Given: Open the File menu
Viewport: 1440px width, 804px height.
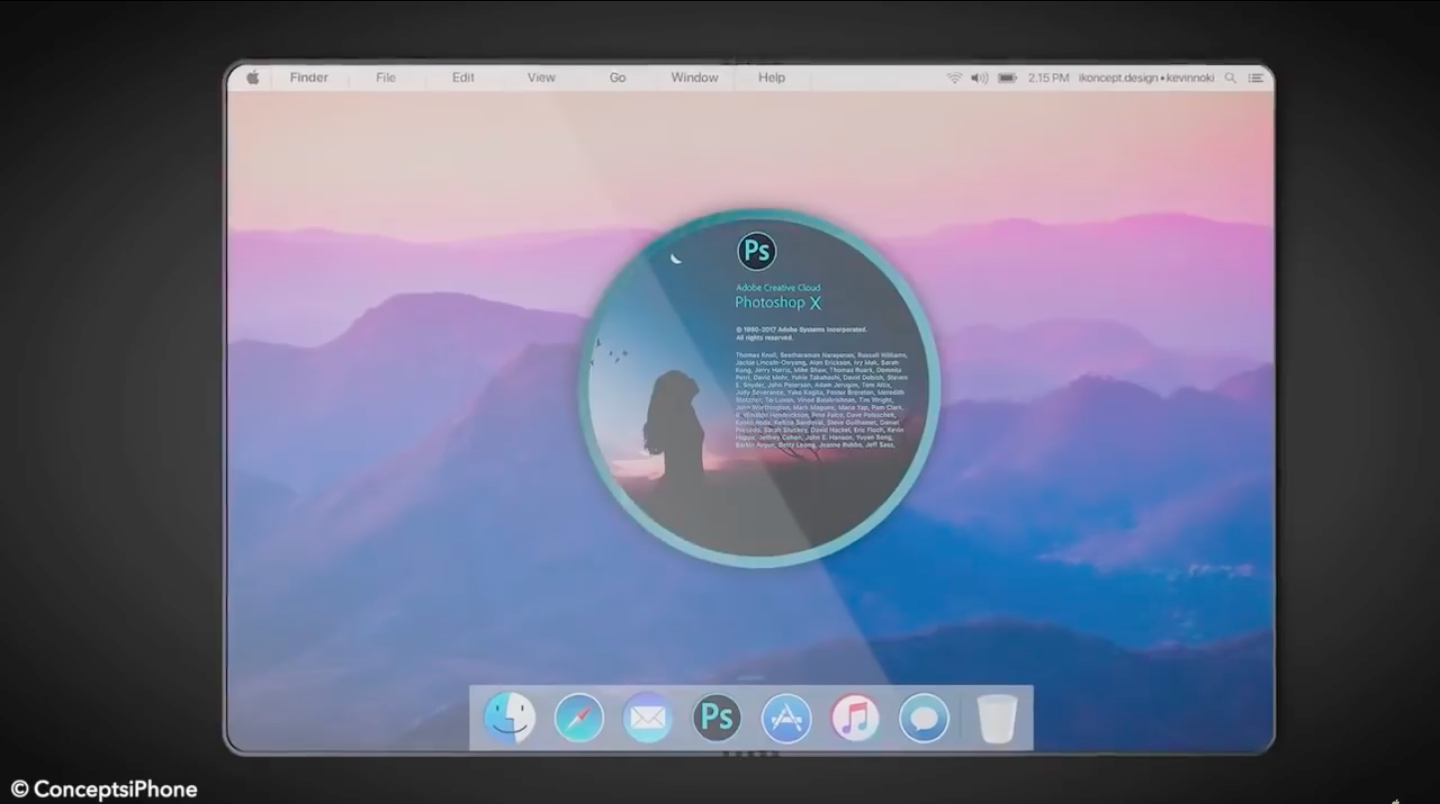Looking at the screenshot, I should click(386, 77).
